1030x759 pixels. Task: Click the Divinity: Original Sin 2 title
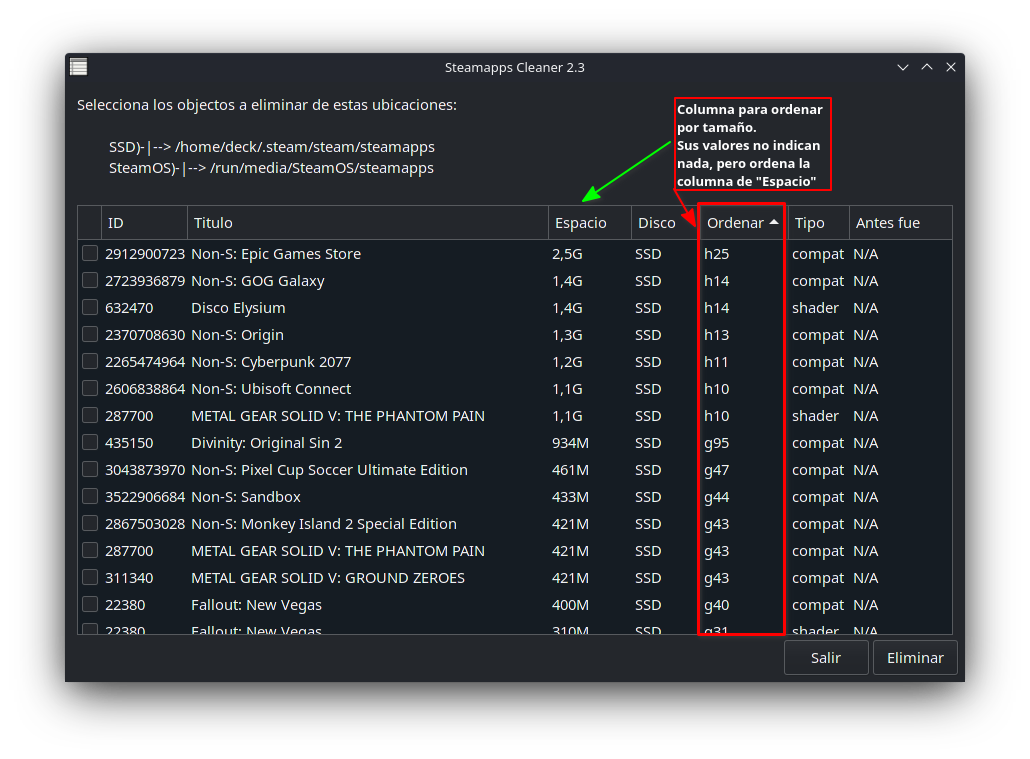(266, 443)
